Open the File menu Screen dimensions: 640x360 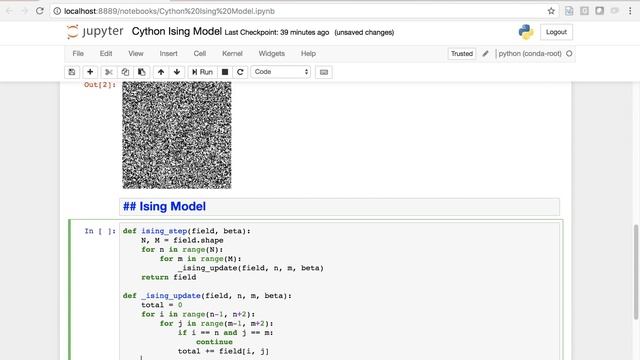pos(78,53)
